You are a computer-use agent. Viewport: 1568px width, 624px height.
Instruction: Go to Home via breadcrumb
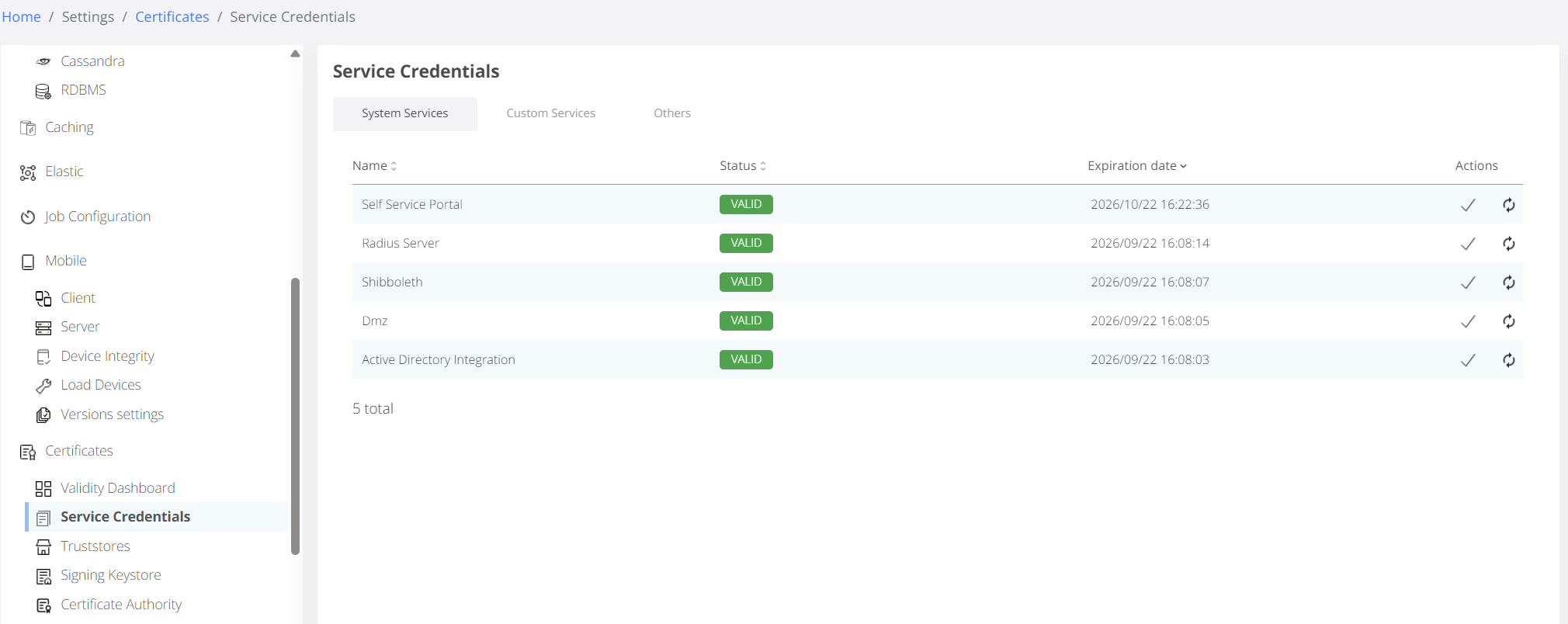(21, 17)
